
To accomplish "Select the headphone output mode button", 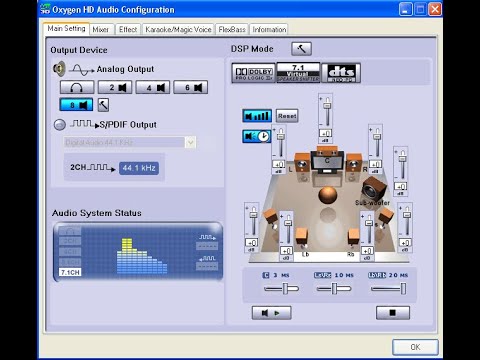I will [x=77, y=87].
